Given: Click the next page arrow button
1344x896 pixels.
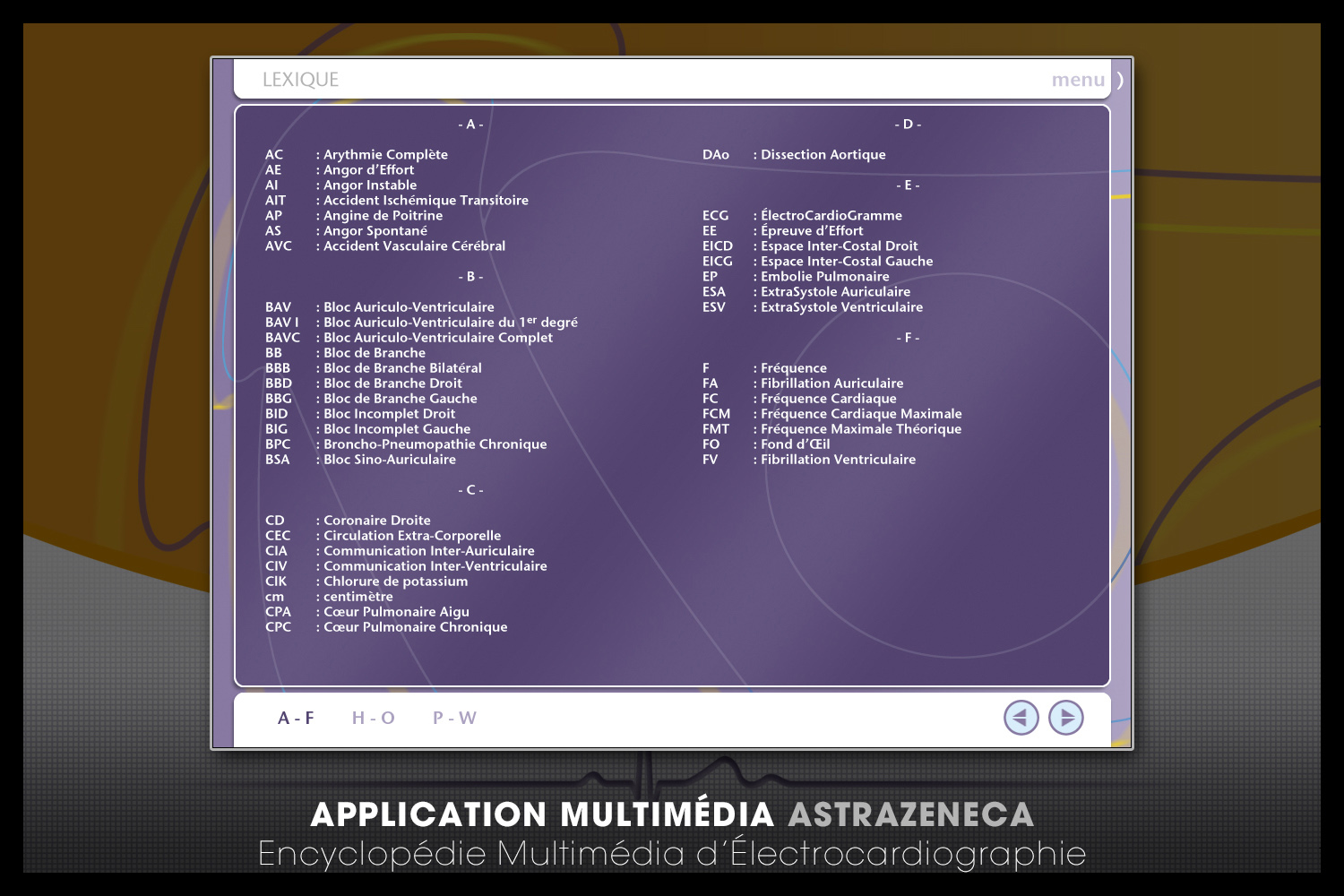Looking at the screenshot, I should point(1066,718).
